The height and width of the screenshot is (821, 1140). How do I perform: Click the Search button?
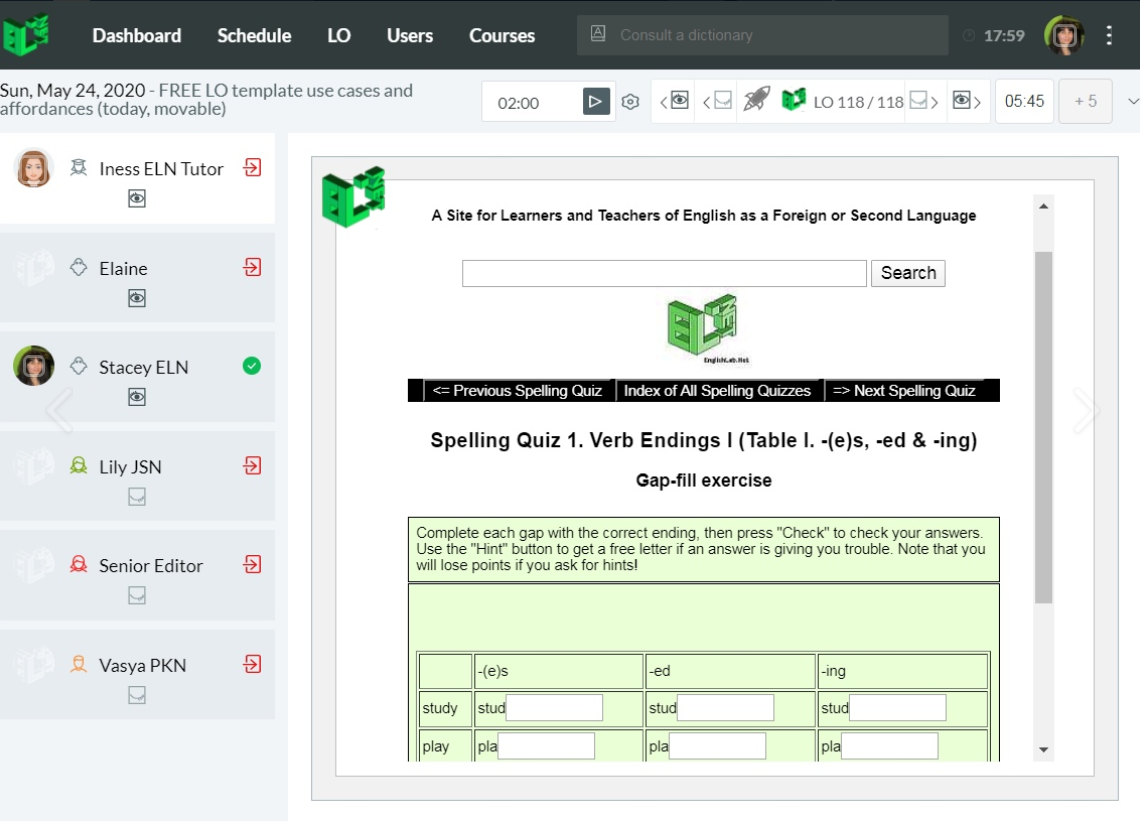pos(908,273)
